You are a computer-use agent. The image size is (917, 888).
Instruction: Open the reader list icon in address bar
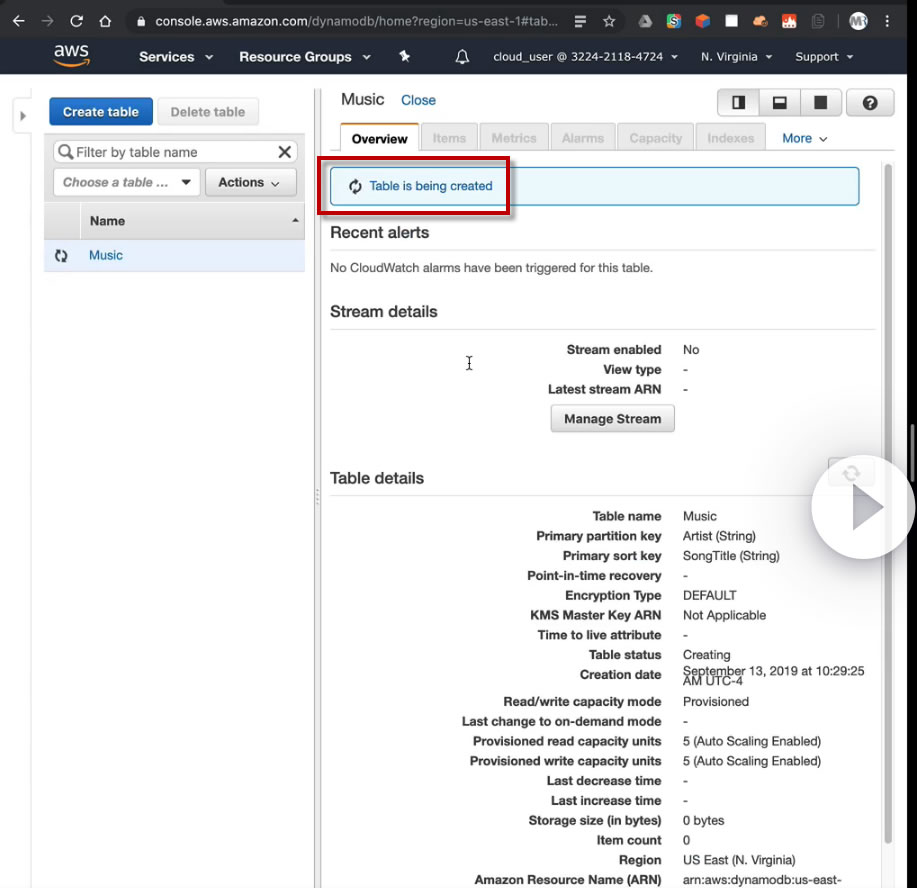click(580, 22)
